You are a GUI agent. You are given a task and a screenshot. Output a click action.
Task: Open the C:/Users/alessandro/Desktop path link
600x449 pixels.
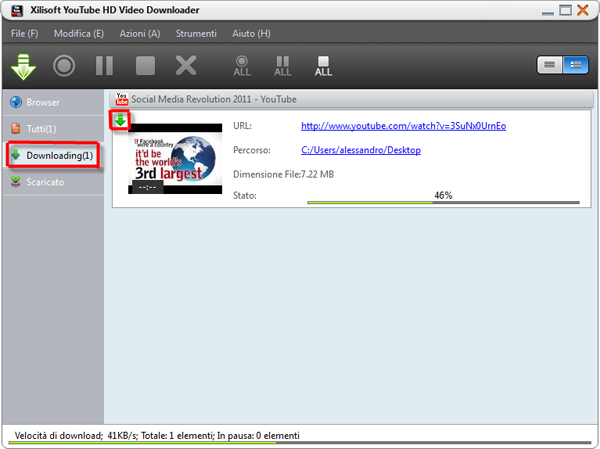click(361, 150)
